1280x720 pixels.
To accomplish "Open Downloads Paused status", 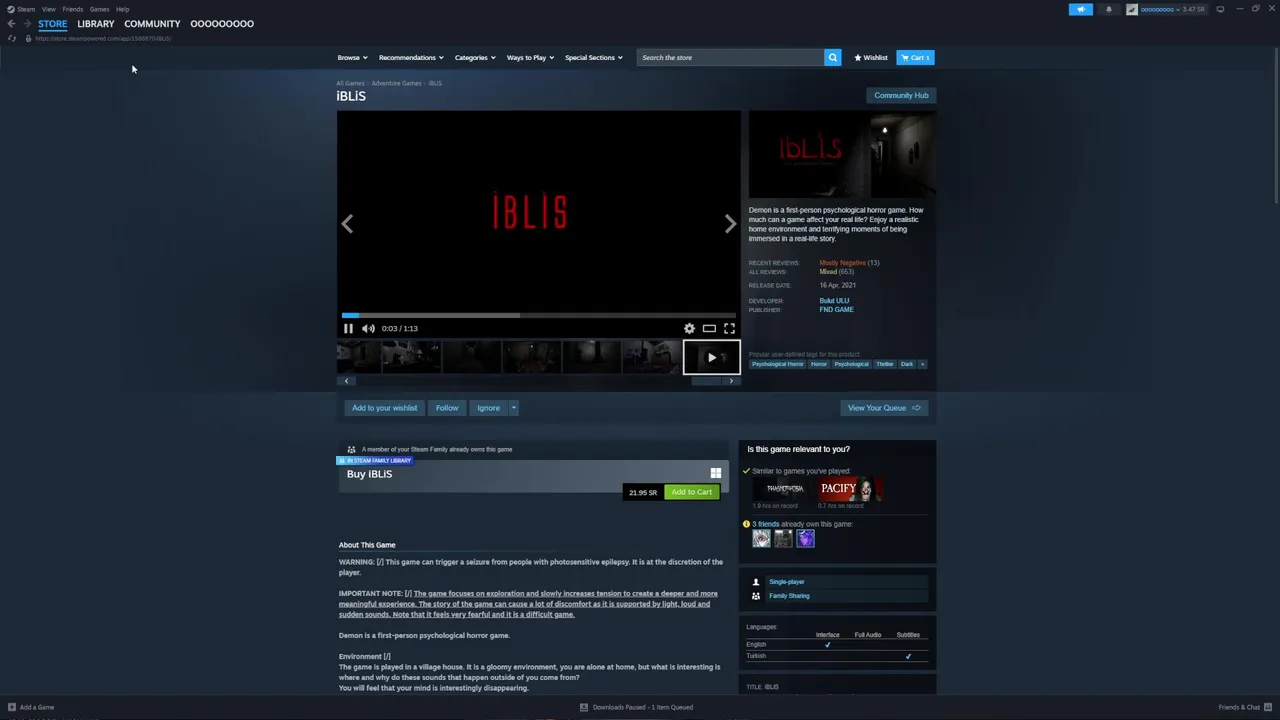I will coord(636,707).
